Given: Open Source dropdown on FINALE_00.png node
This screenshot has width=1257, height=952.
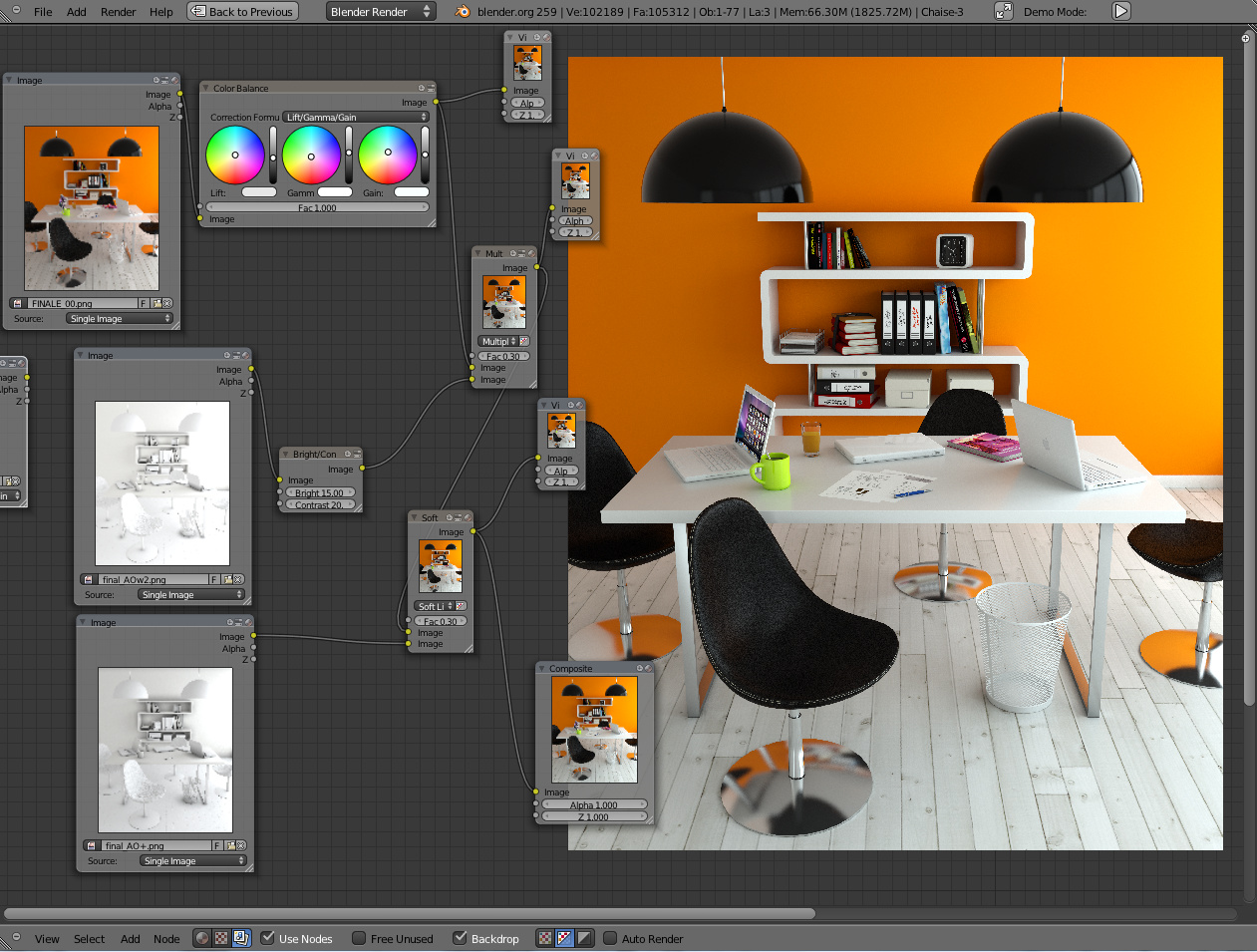Looking at the screenshot, I should click(x=120, y=318).
